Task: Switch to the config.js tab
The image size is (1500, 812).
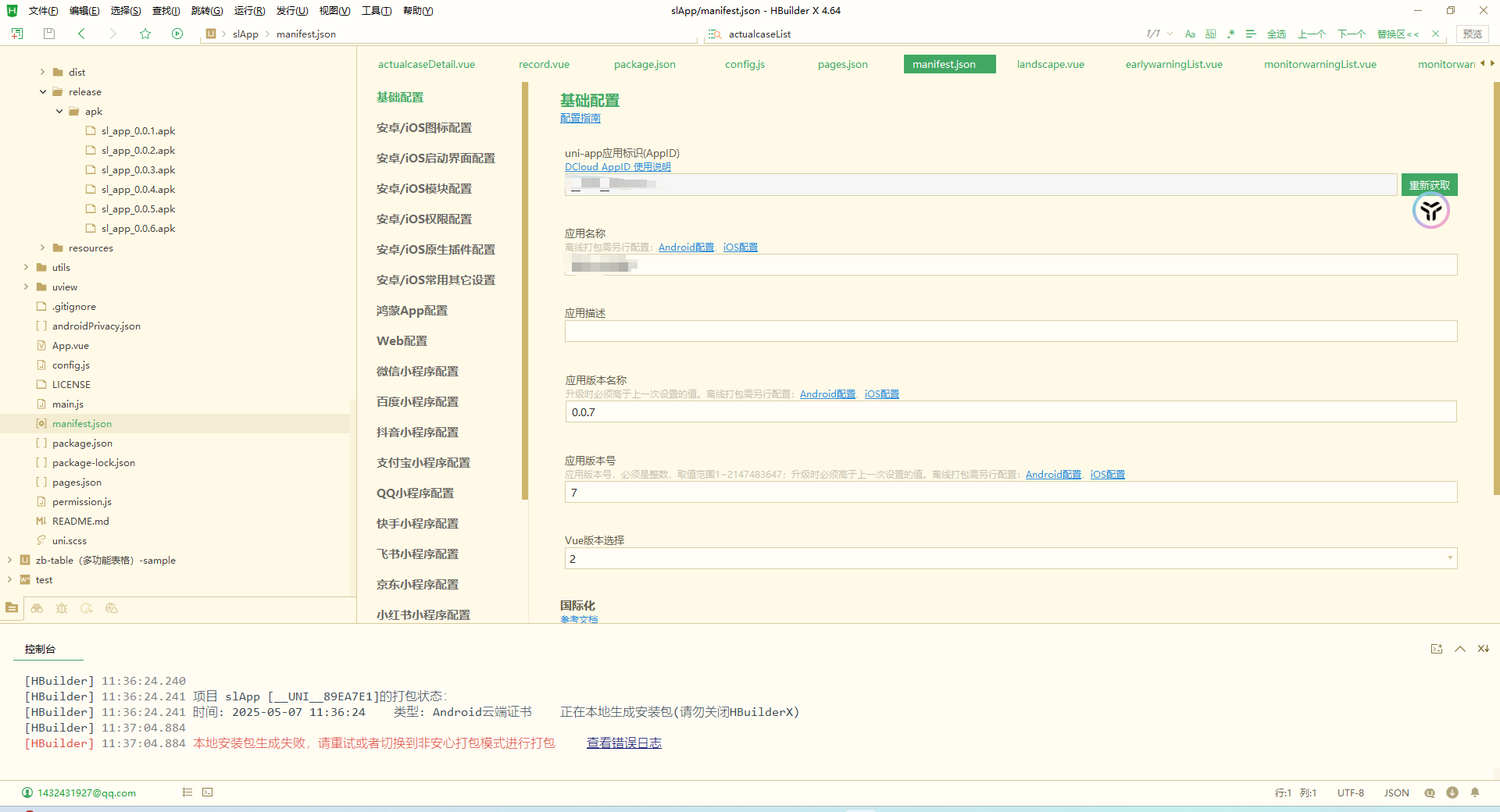Action: (x=745, y=64)
